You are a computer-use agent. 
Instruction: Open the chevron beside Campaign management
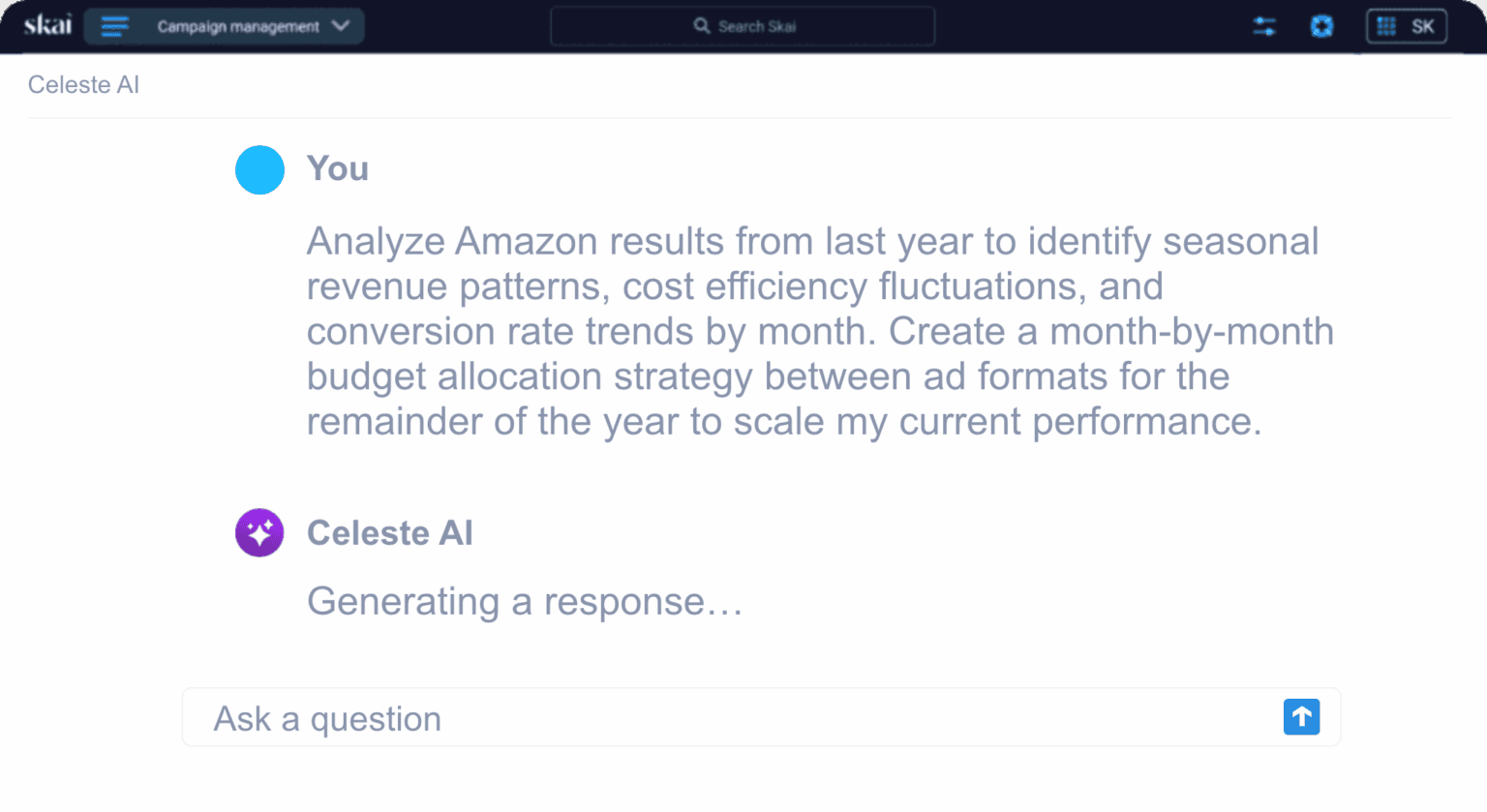tap(341, 26)
